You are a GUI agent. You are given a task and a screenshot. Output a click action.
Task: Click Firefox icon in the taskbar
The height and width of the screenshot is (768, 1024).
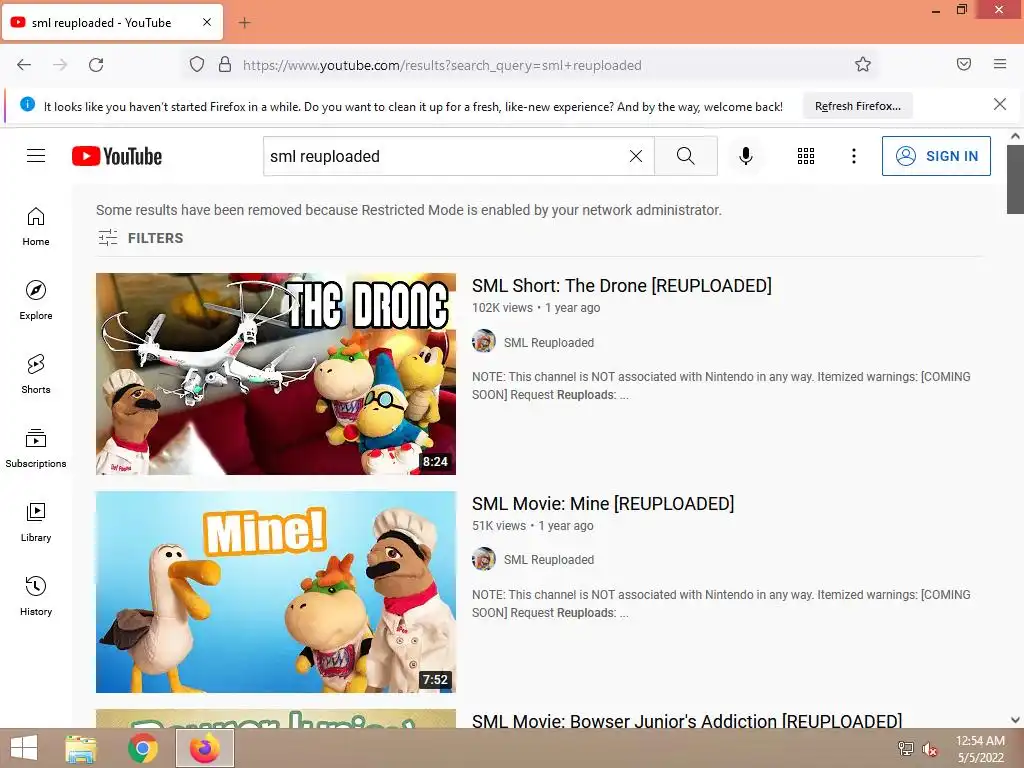(204, 748)
